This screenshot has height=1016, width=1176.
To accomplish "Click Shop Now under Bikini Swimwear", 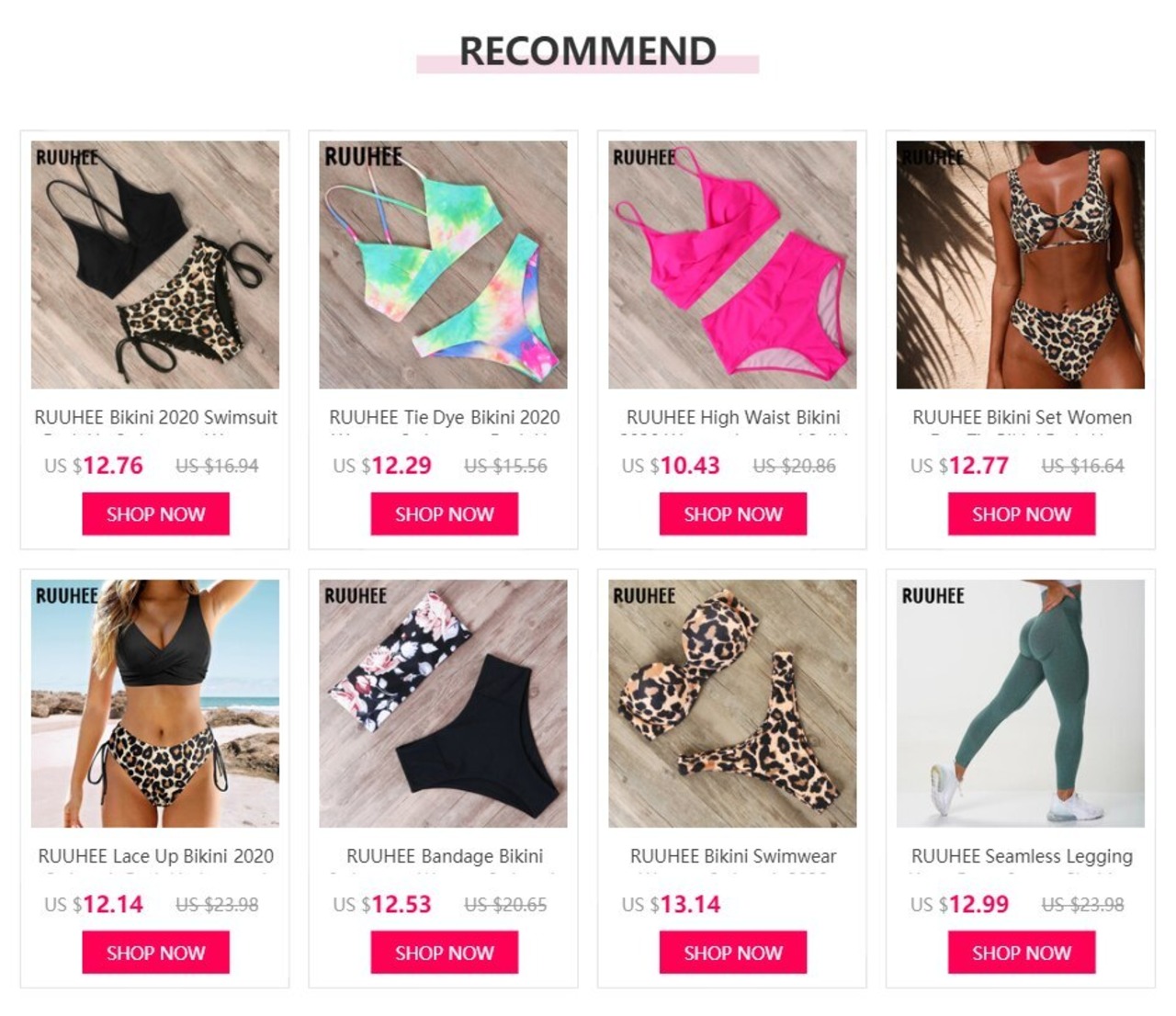I will (x=733, y=953).
